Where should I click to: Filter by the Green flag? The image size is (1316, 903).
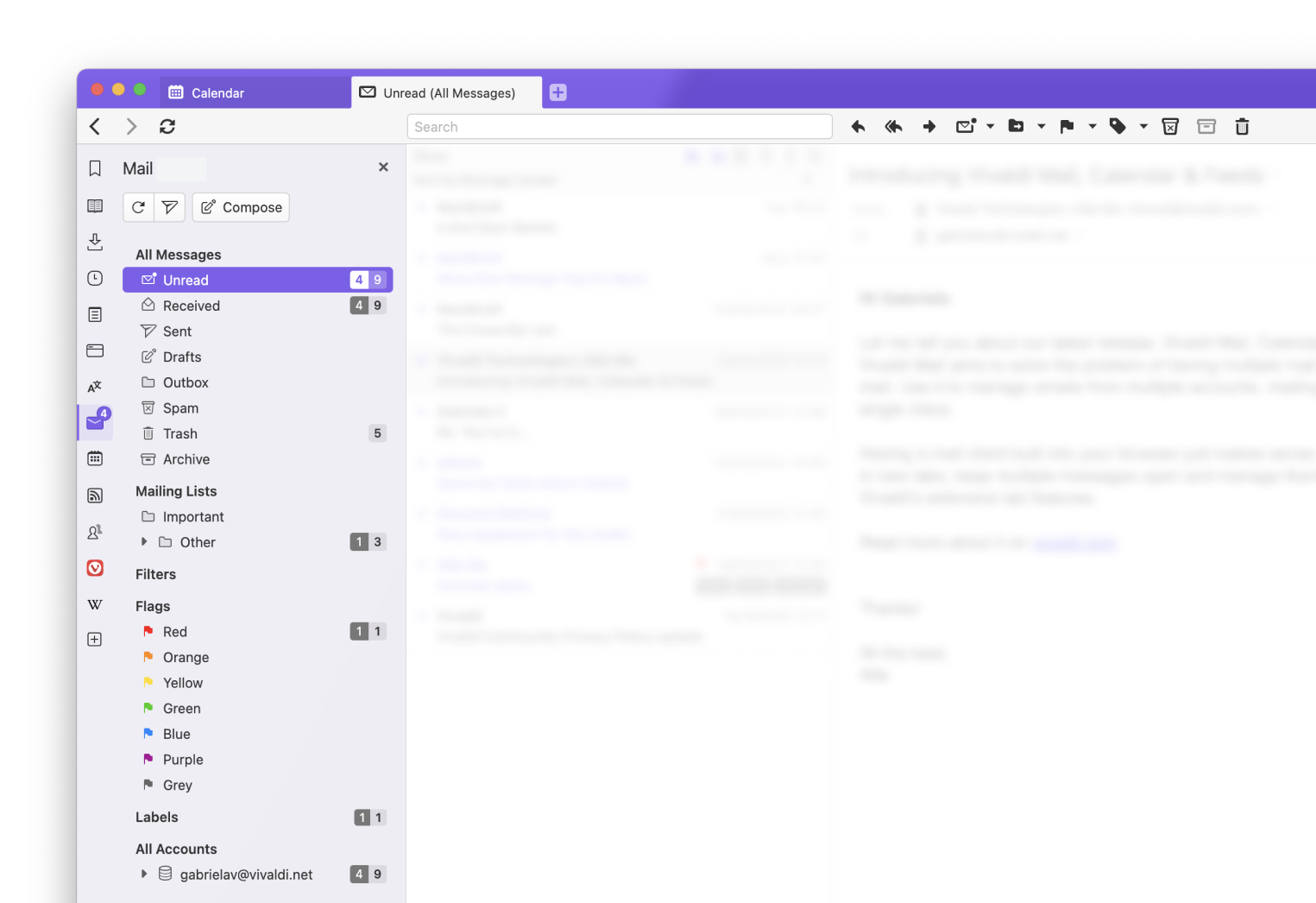coord(258,709)
